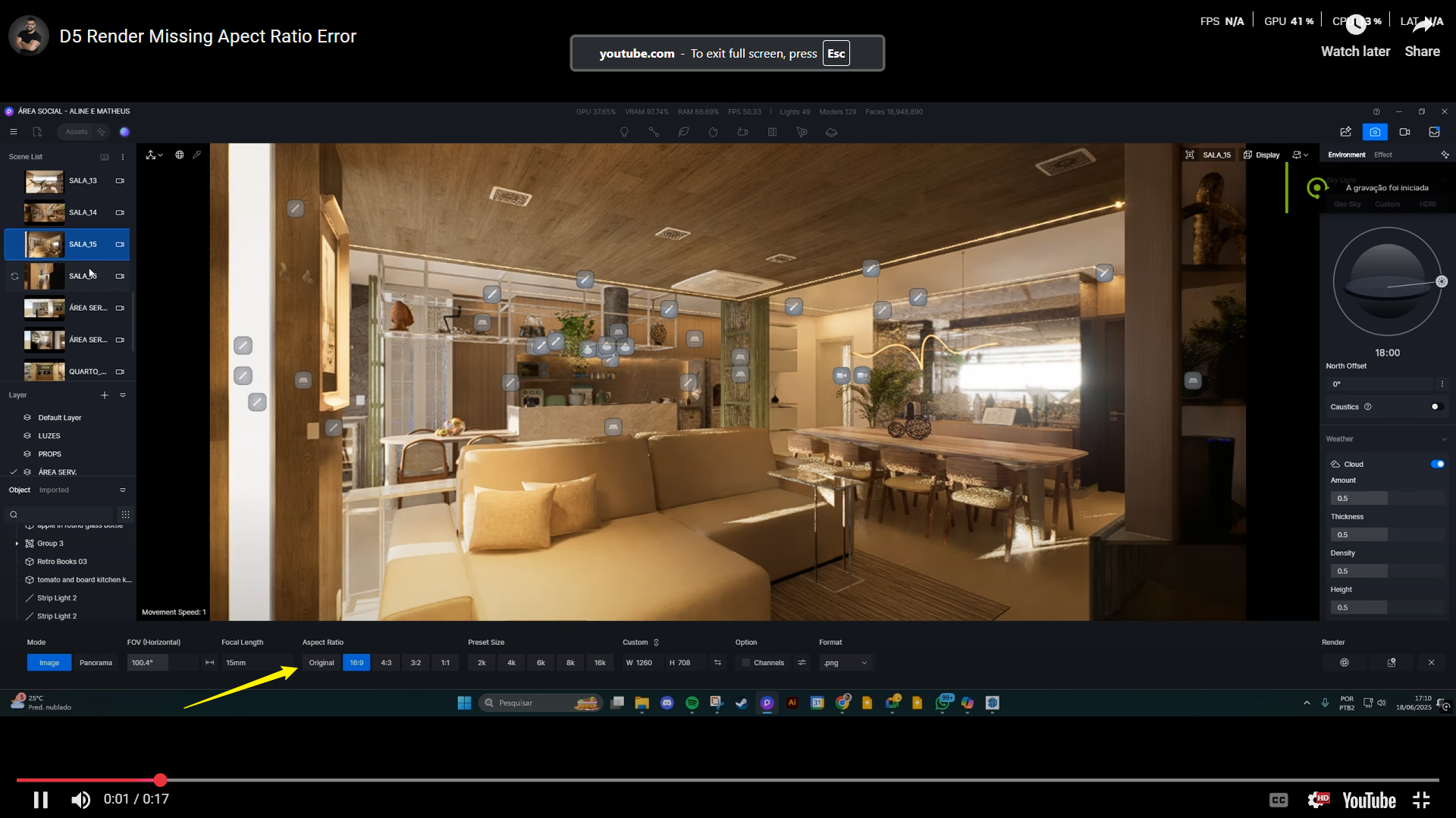Click the sparkle preset icon in Environment panel

pos(1445,155)
